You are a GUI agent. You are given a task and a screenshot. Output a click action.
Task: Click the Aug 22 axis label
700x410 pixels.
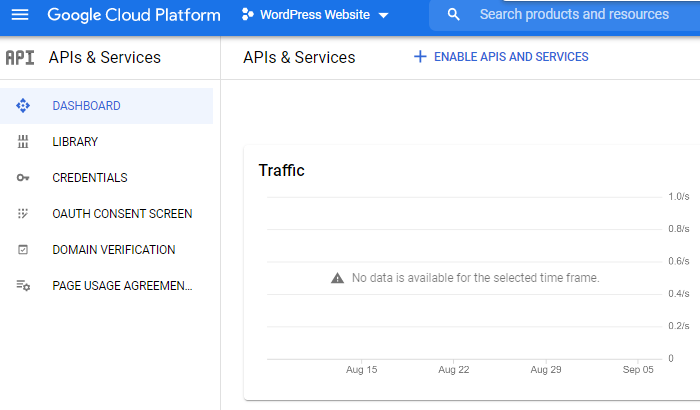coord(454,370)
